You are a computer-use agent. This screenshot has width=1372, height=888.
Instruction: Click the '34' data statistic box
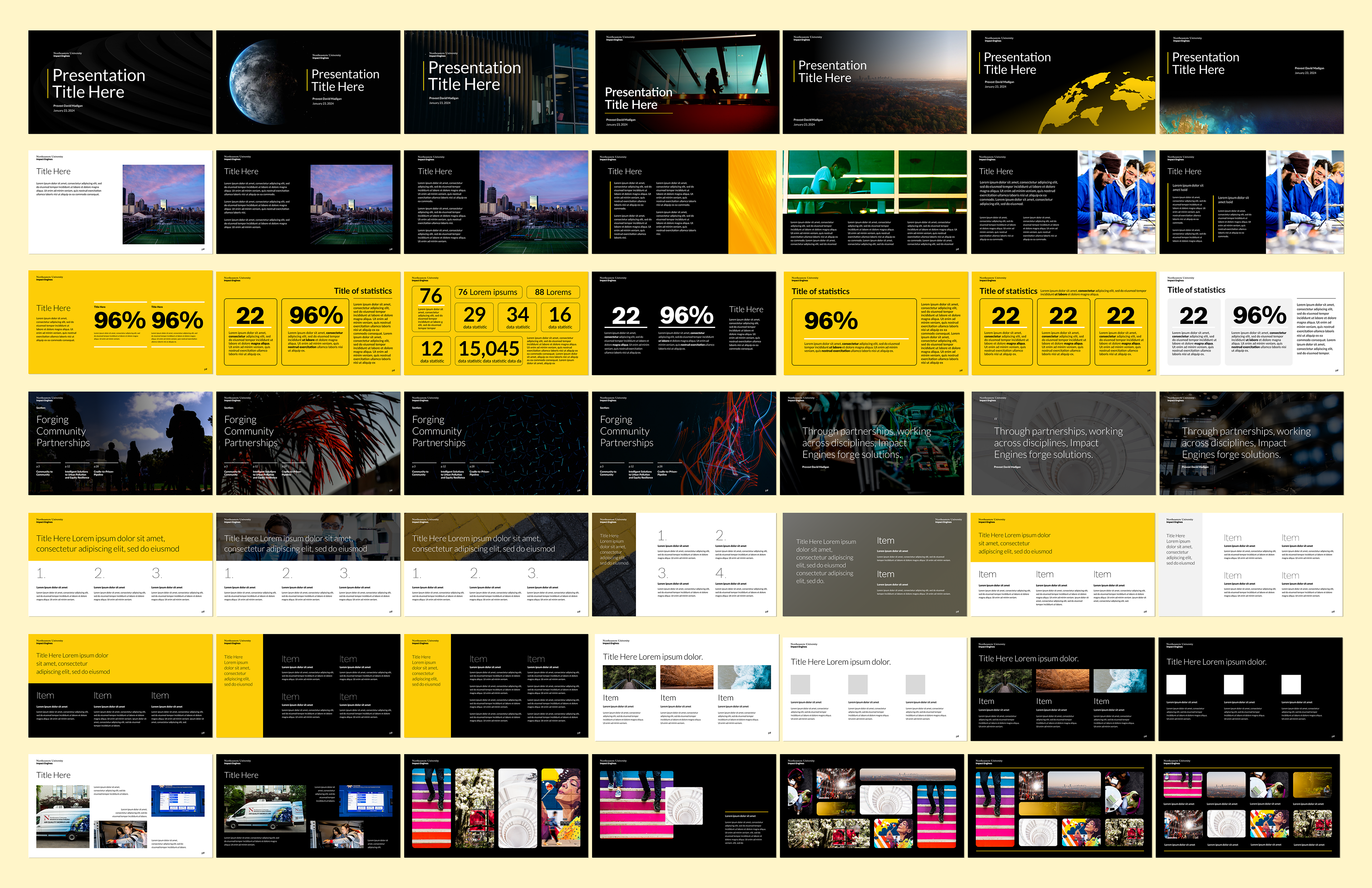coord(518,317)
